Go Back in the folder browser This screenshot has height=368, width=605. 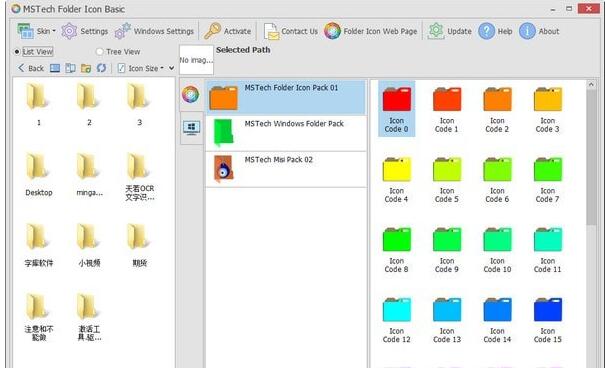coord(31,68)
